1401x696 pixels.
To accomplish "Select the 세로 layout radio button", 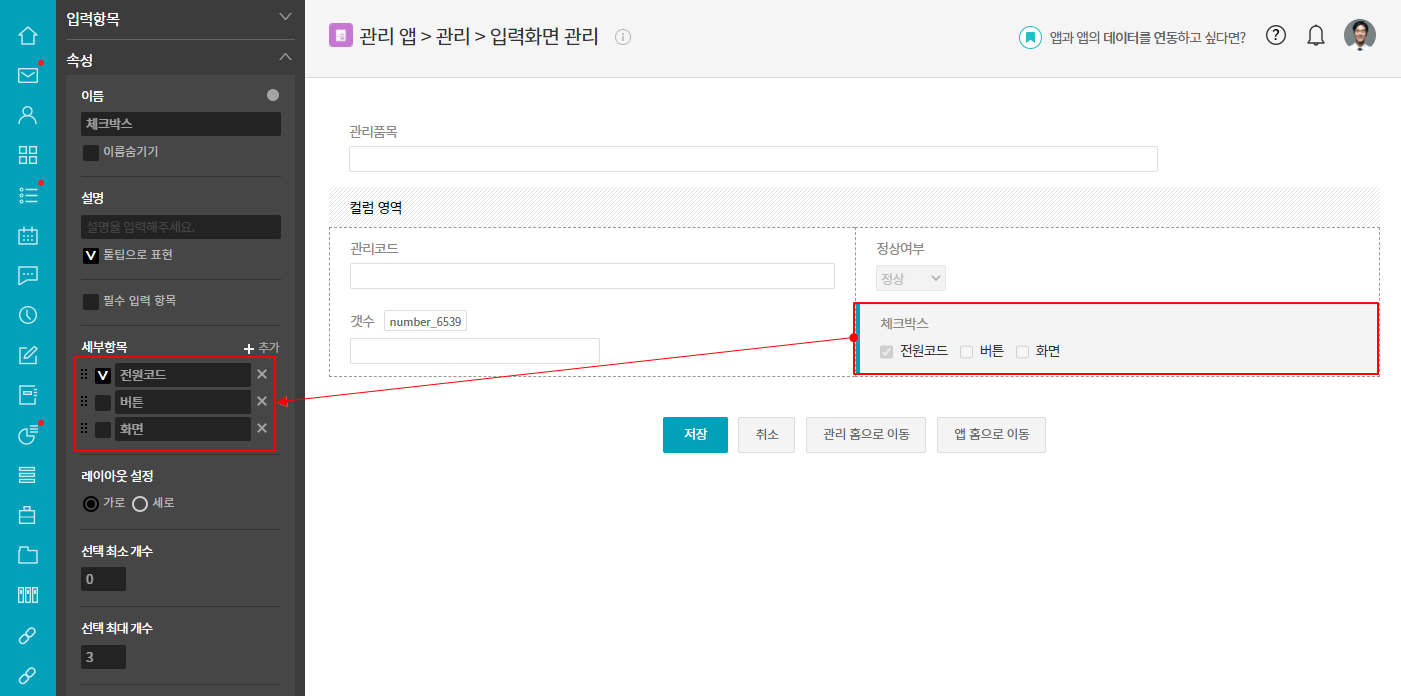I will 141,504.
